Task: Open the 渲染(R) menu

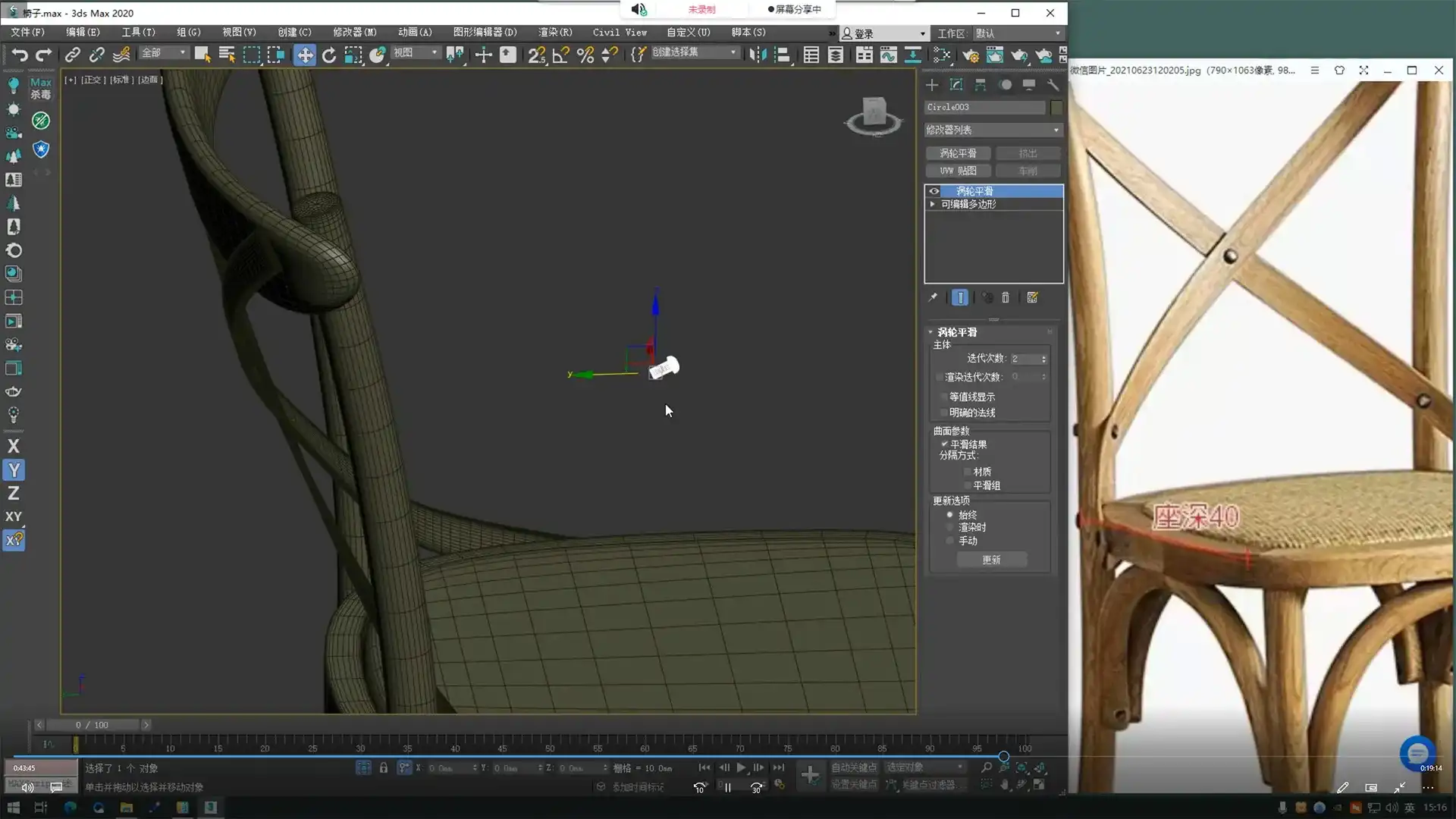Action: [x=555, y=32]
